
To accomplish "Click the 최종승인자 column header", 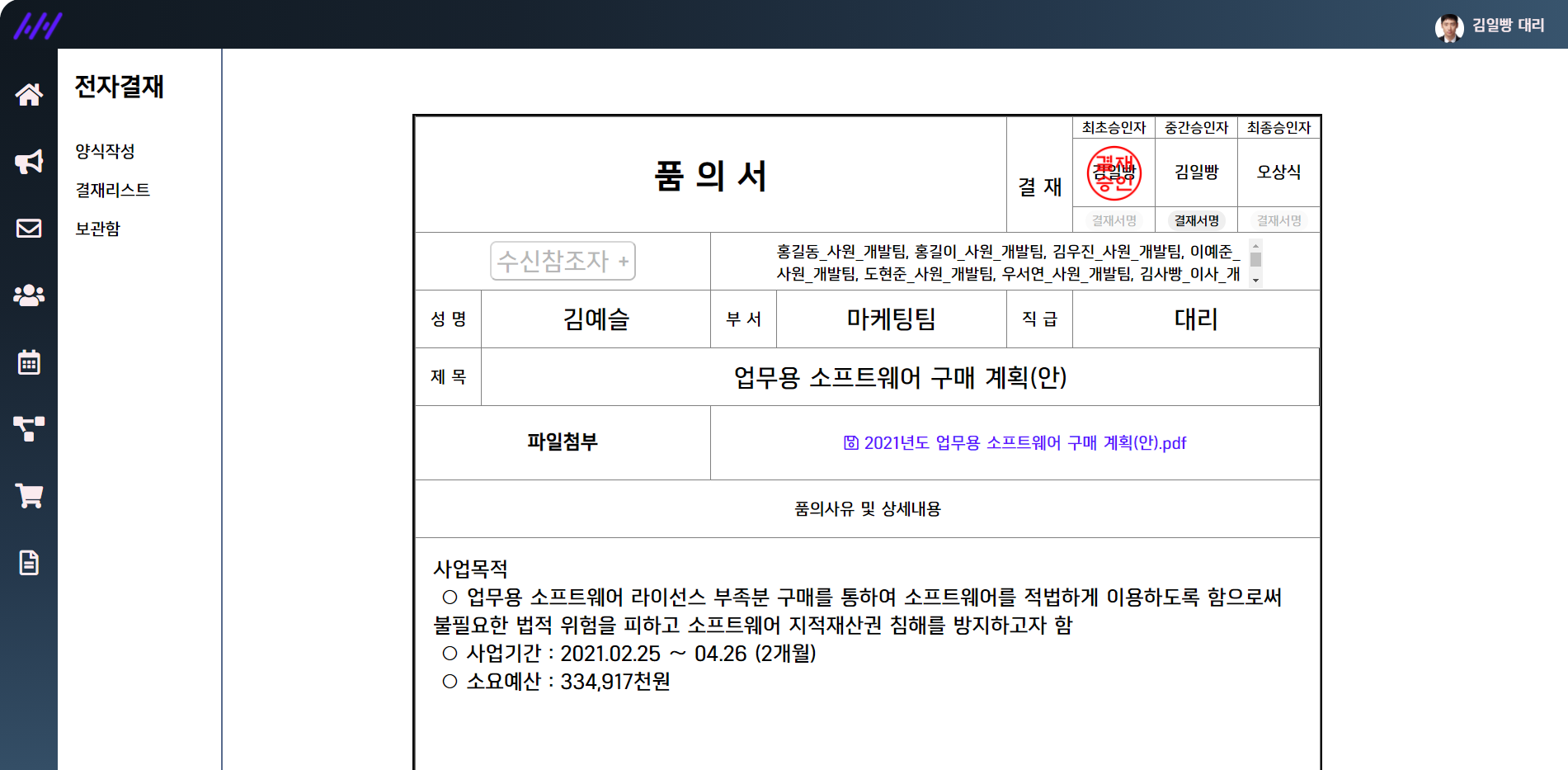I will point(1278,128).
